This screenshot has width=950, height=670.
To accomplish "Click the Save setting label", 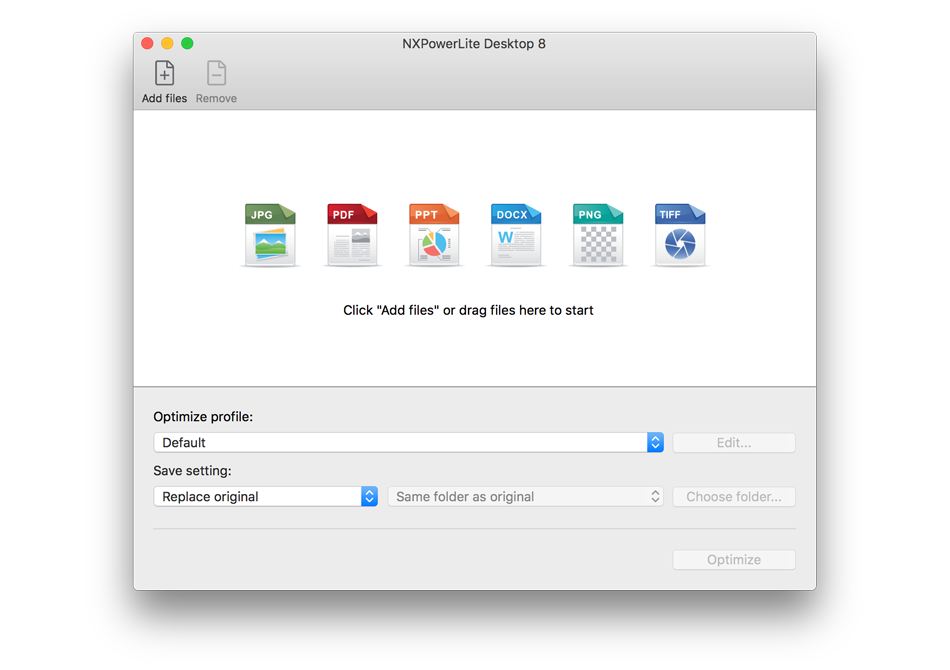I will [x=192, y=471].
